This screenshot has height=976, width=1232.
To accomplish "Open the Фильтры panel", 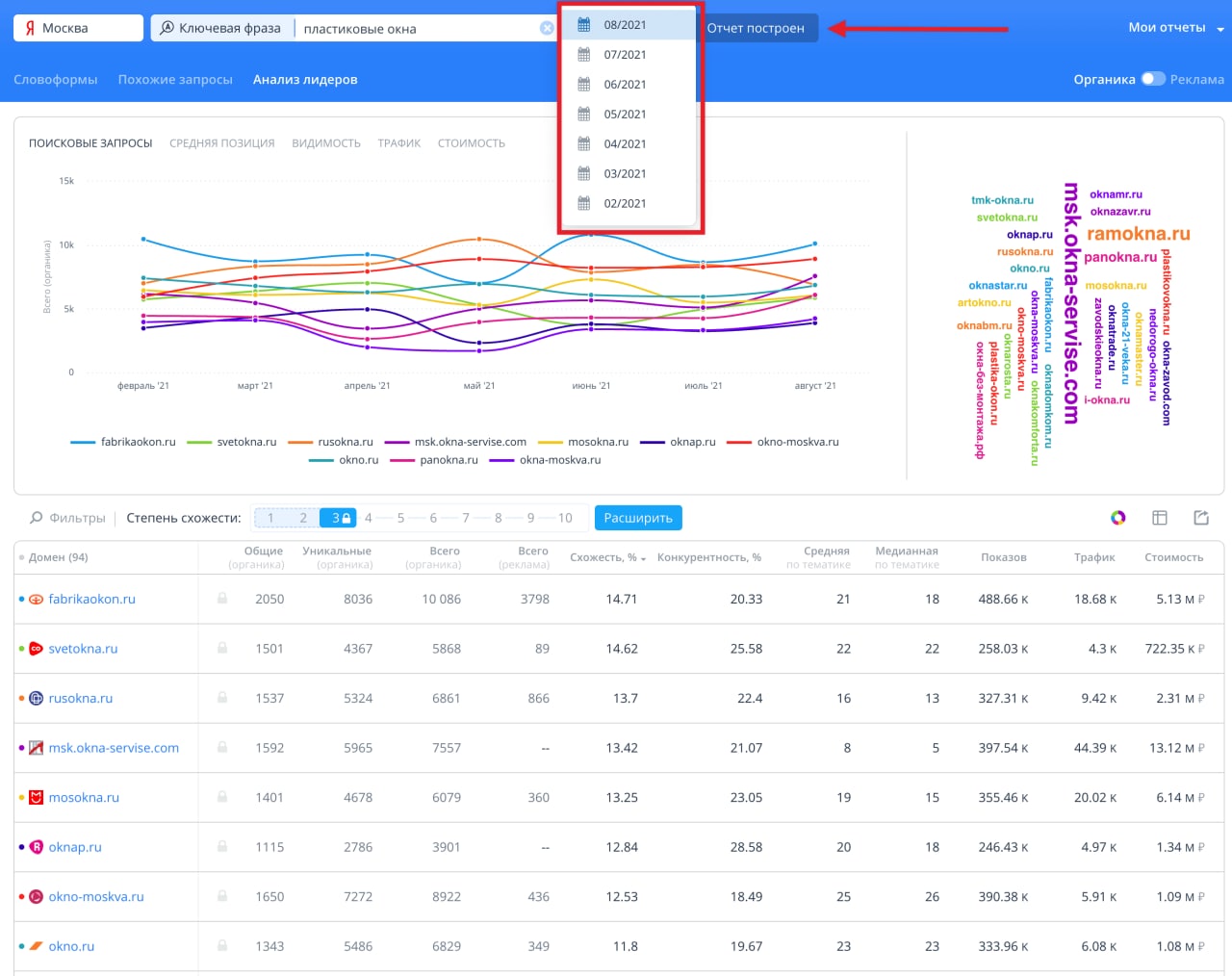I will click(67, 518).
